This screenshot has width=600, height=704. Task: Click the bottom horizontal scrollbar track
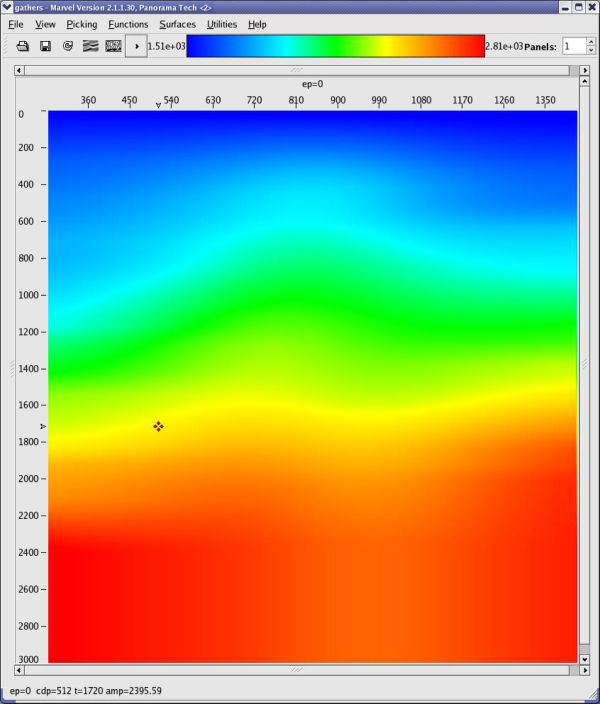coord(297,670)
